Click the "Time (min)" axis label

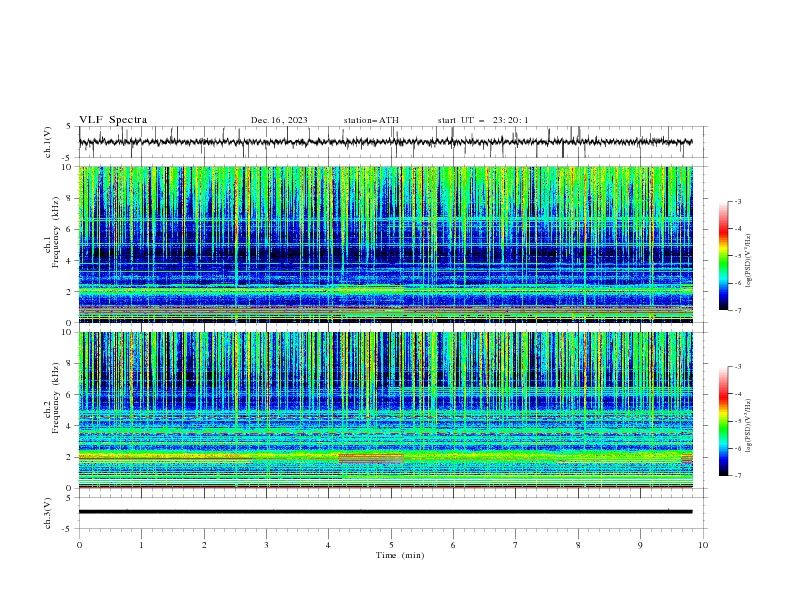click(x=400, y=555)
